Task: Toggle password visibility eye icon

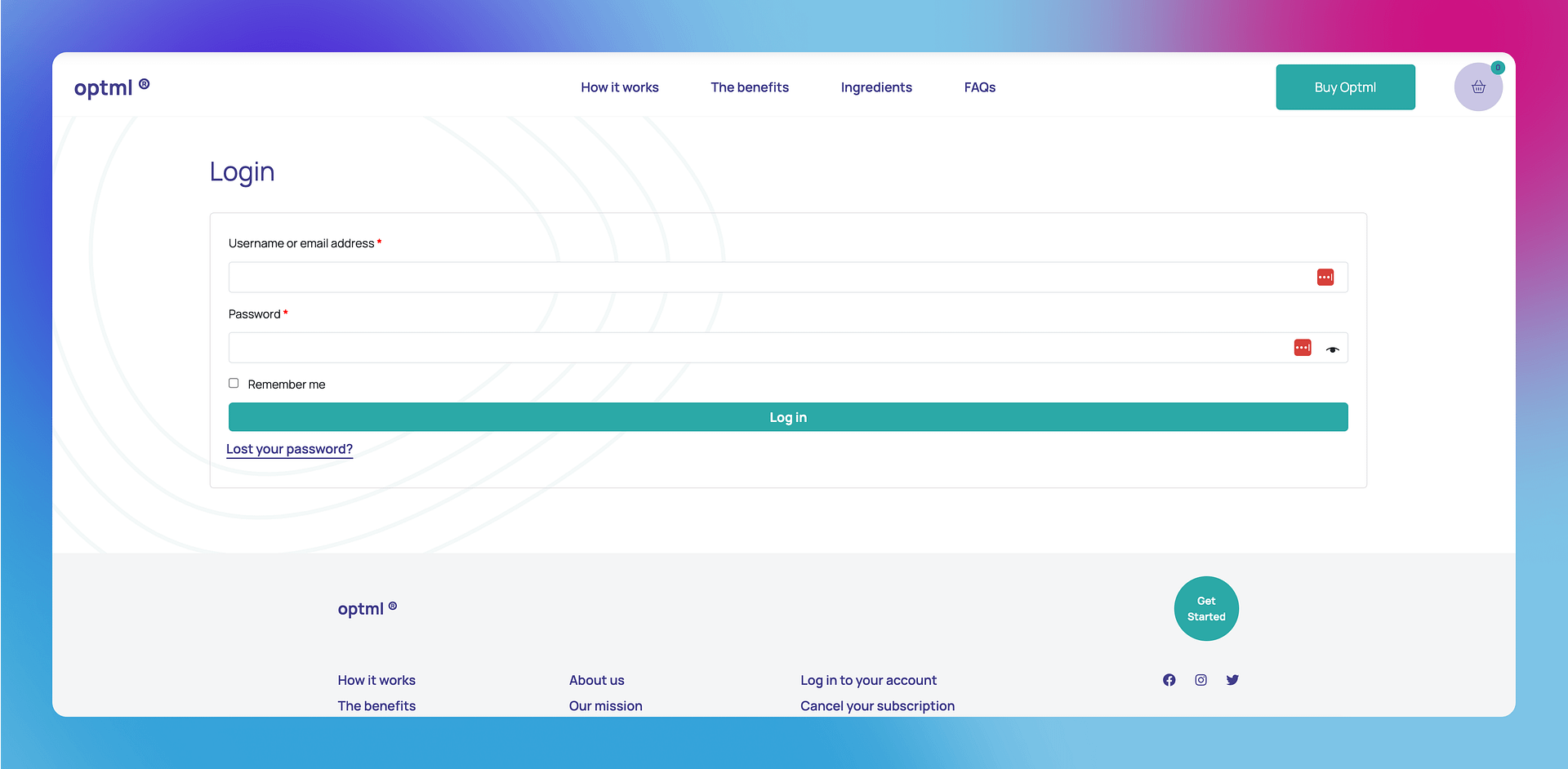Action: pos(1333,349)
